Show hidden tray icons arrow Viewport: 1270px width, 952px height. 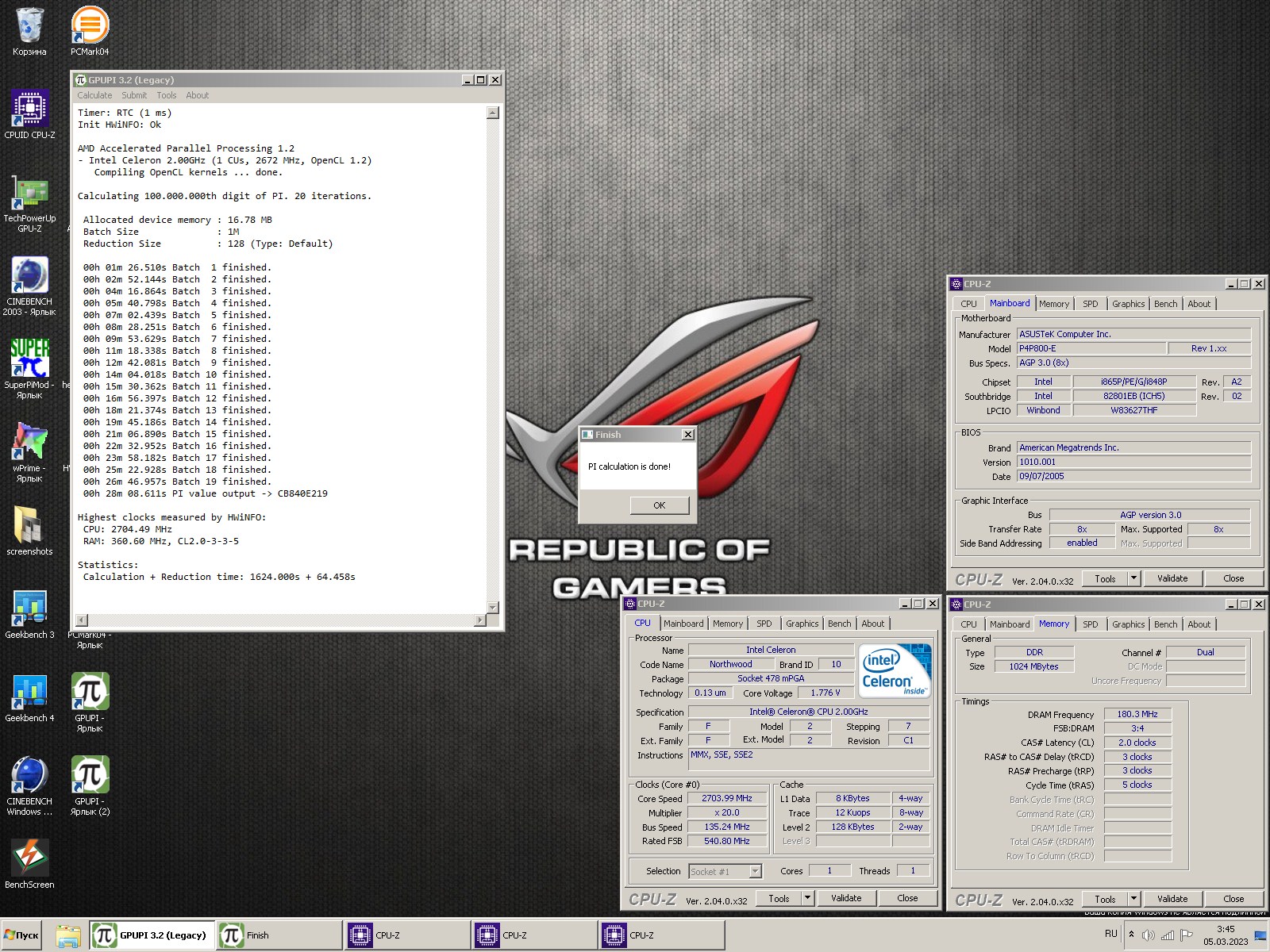tap(1131, 935)
